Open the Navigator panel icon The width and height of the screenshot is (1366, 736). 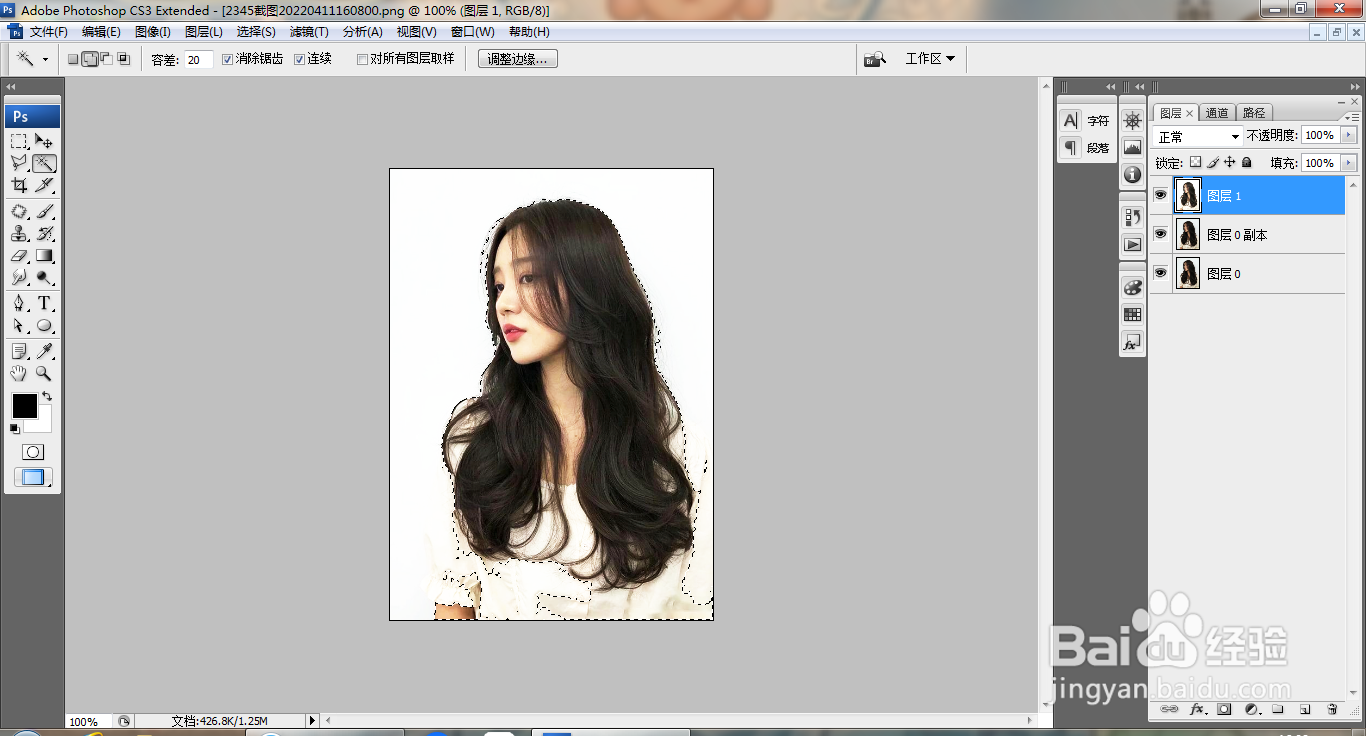1132,120
